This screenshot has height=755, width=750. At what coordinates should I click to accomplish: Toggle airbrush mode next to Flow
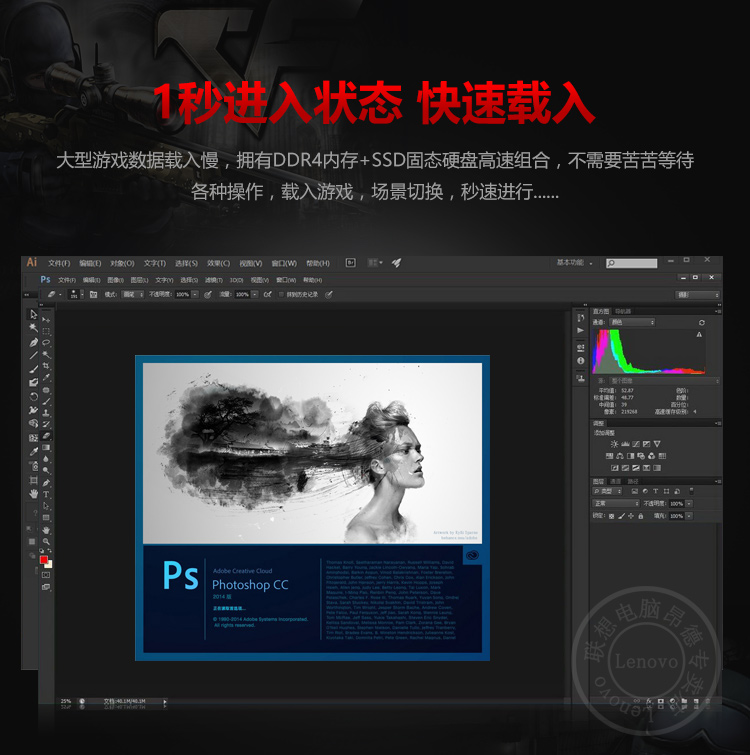click(x=268, y=294)
